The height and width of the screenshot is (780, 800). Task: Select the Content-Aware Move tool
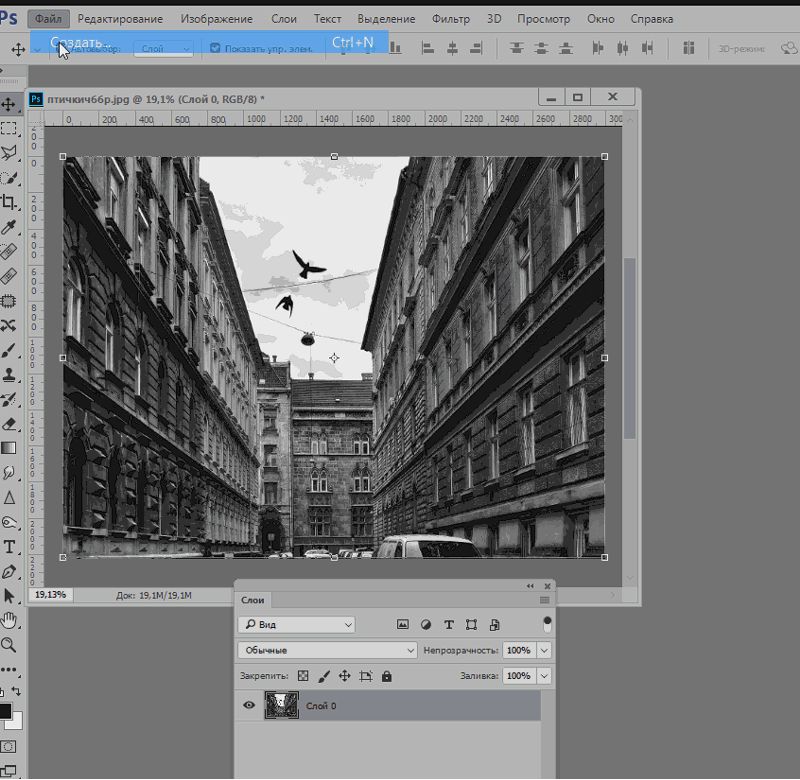click(9, 325)
